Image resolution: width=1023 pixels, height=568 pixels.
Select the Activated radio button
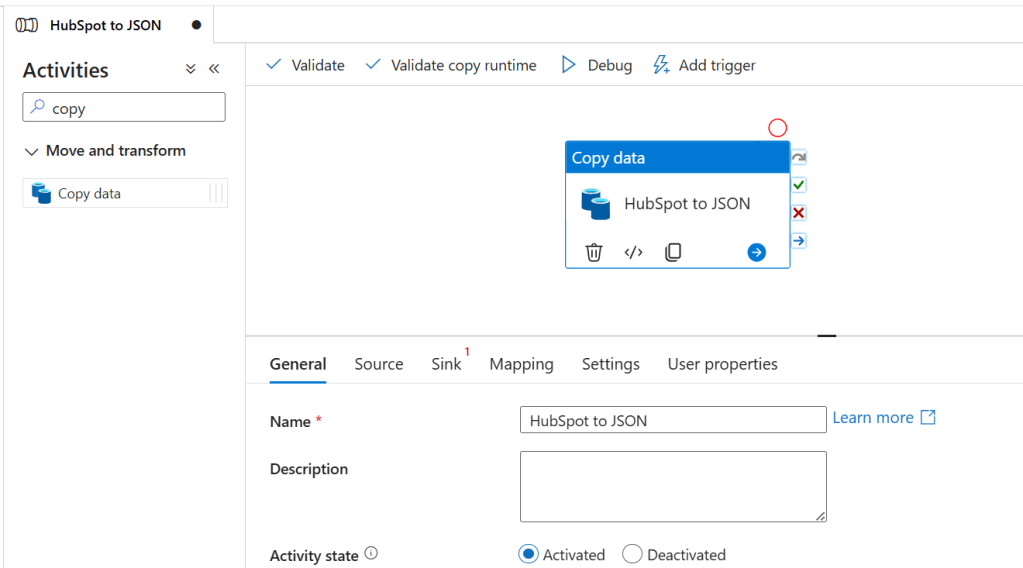528,554
